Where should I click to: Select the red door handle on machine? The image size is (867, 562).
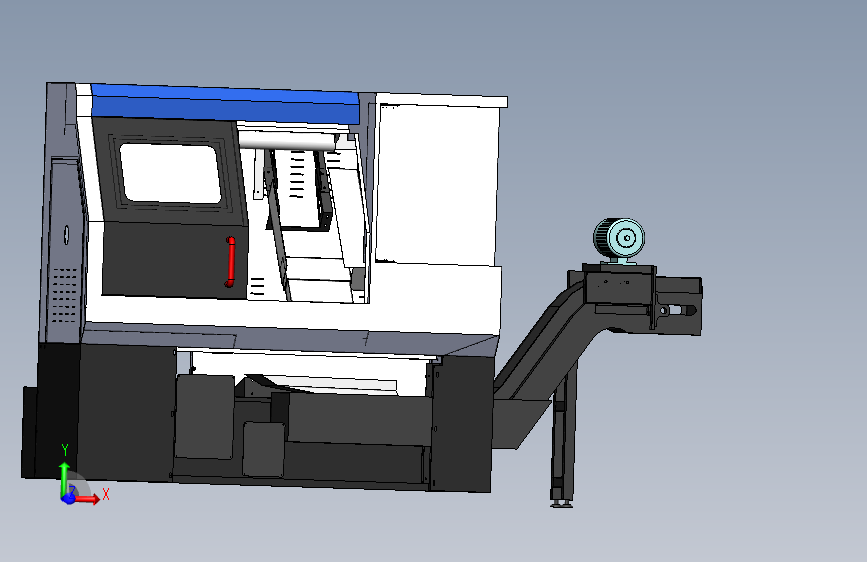click(231, 262)
